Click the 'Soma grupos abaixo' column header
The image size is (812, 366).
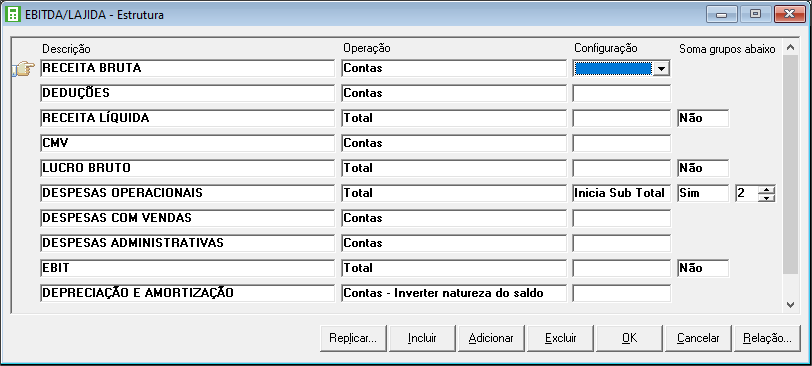pyautogui.click(x=727, y=49)
